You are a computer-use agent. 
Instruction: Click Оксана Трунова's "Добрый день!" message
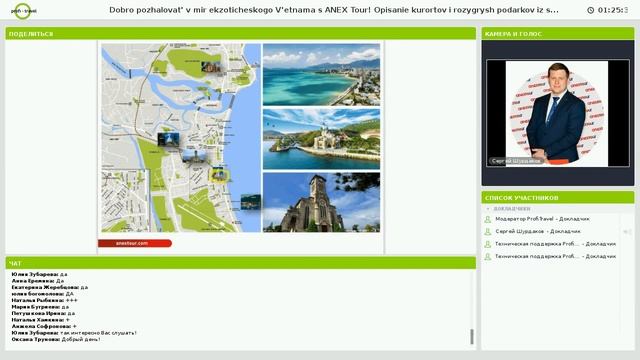click(x=56, y=339)
